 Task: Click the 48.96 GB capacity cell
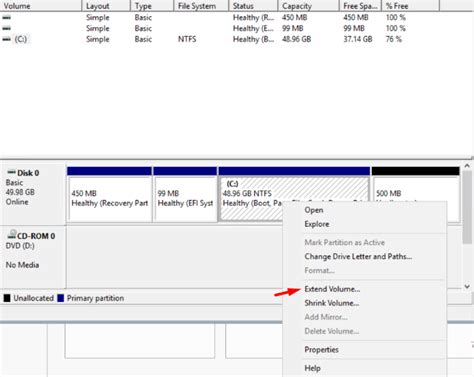(297, 39)
